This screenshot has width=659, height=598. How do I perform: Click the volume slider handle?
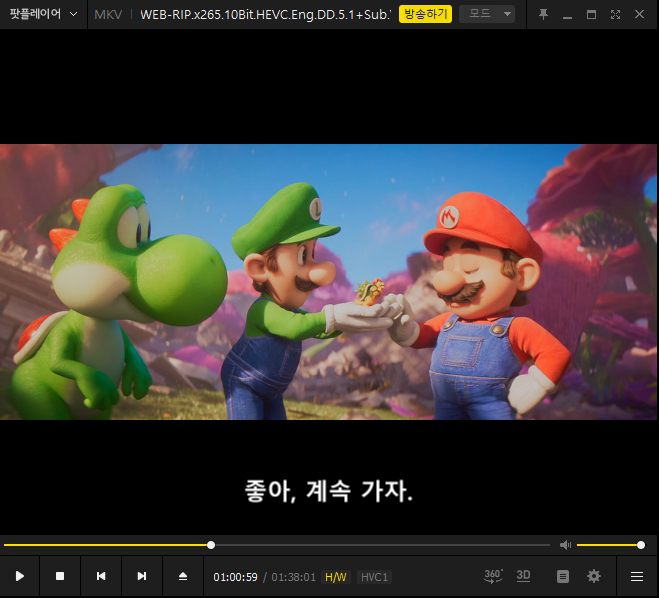[640, 545]
